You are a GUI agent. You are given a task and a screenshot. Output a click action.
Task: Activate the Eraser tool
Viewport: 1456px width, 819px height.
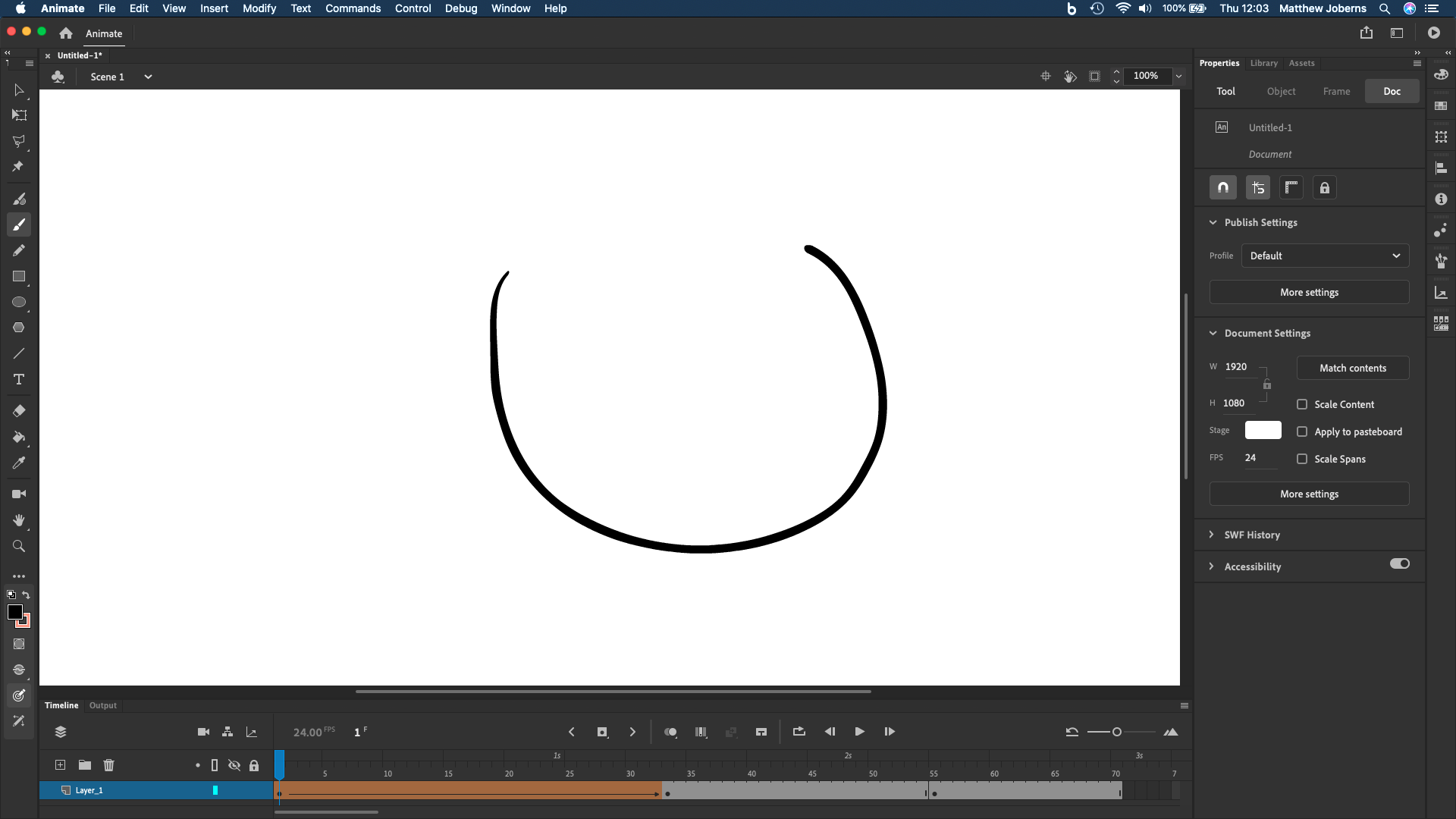point(19,410)
